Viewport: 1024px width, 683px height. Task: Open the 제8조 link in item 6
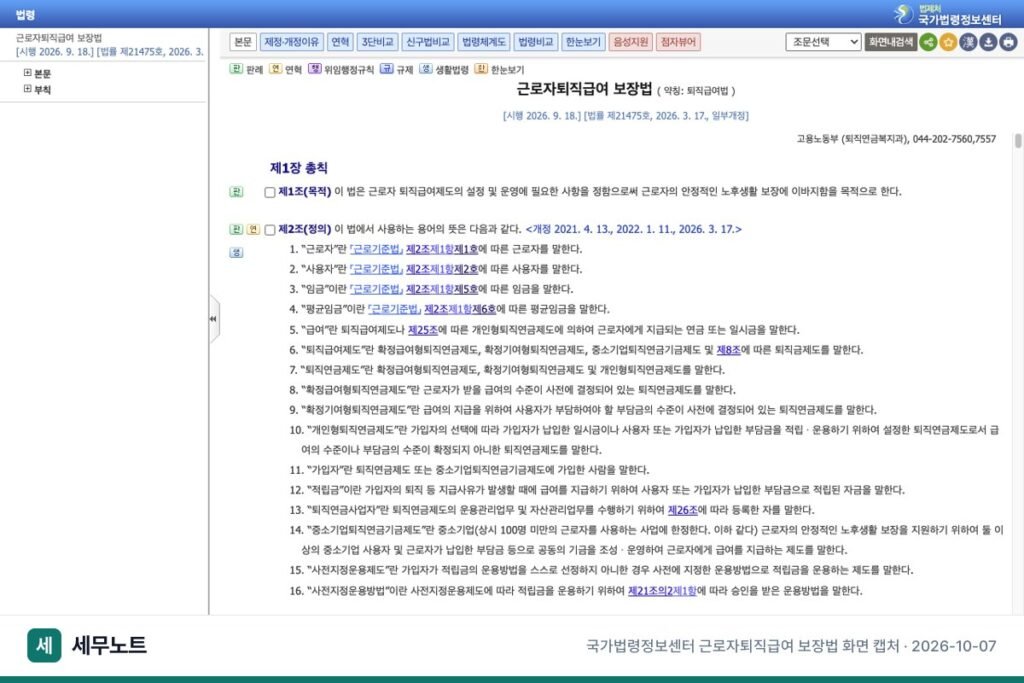coord(728,350)
